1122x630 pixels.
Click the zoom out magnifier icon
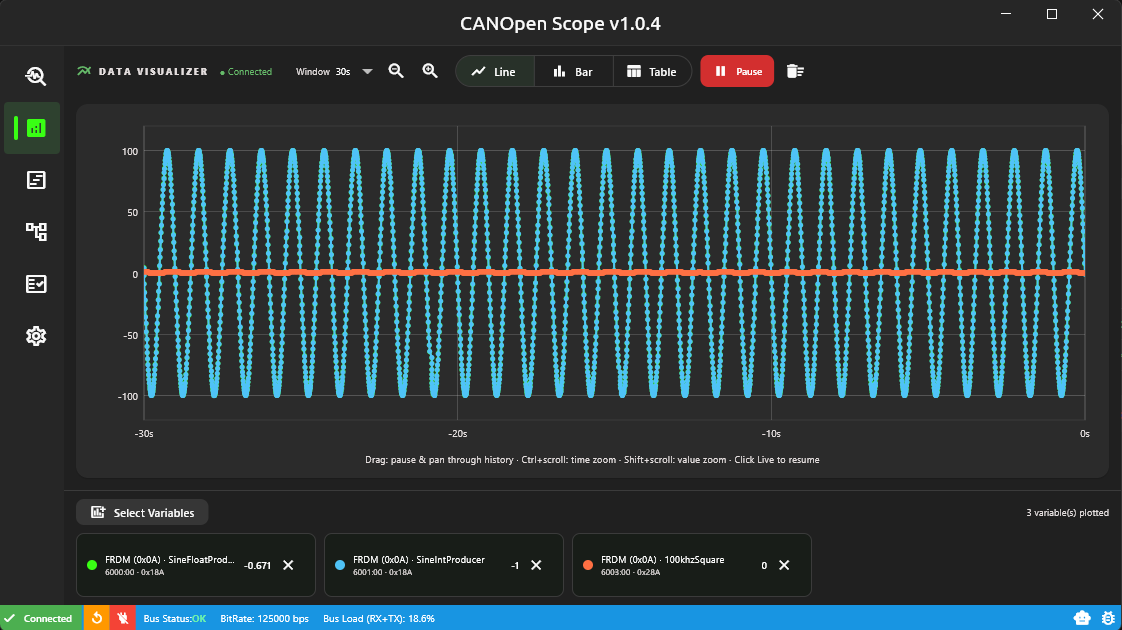point(396,71)
